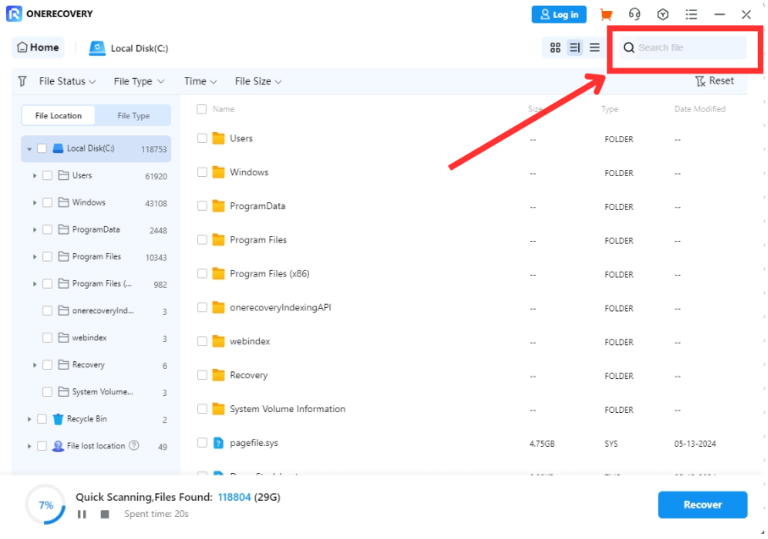Switch to the File Type tab

coord(133,116)
